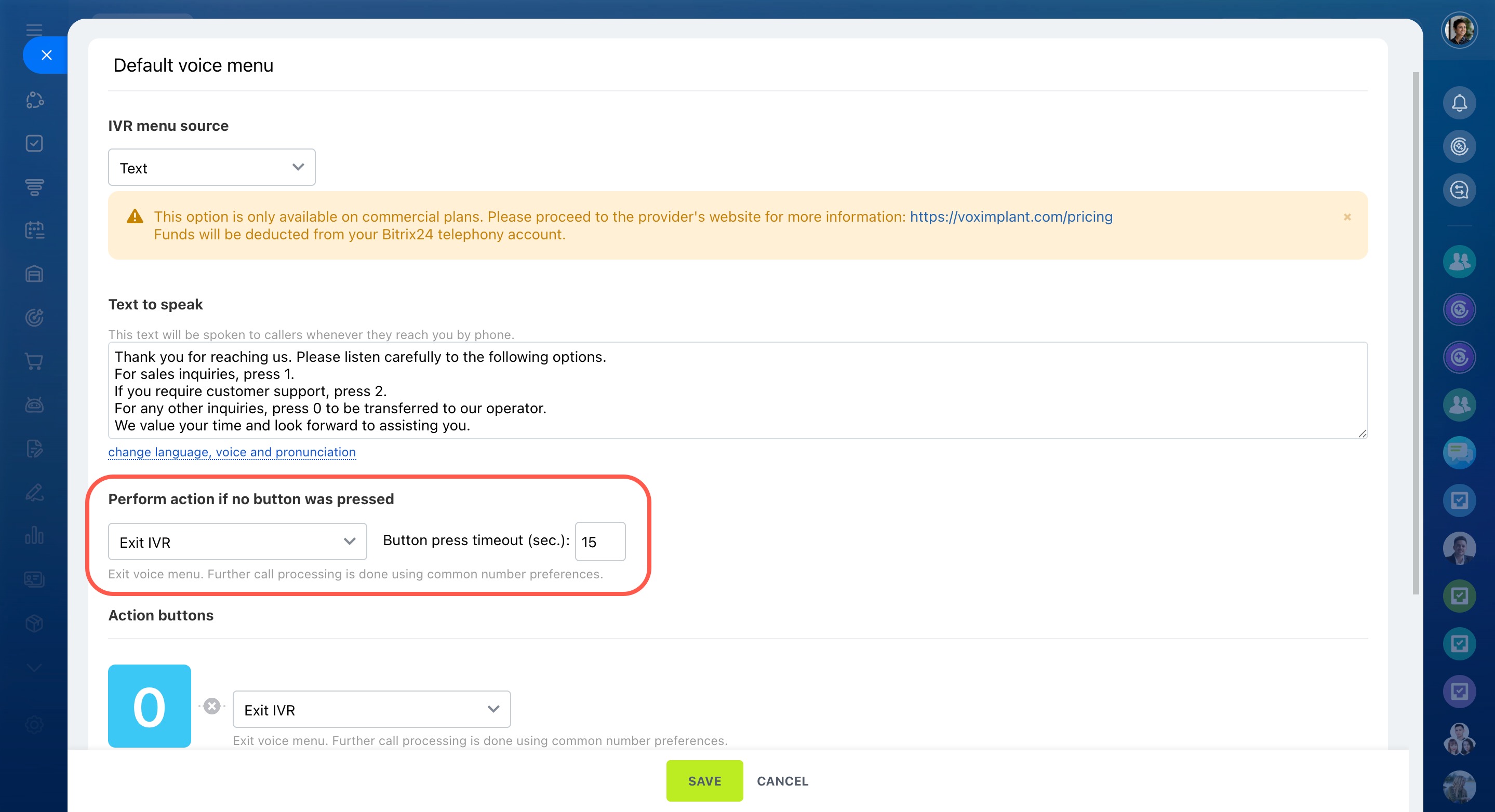This screenshot has width=1495, height=812.
Task: Open the shopping cart sidebar icon
Action: [x=34, y=361]
